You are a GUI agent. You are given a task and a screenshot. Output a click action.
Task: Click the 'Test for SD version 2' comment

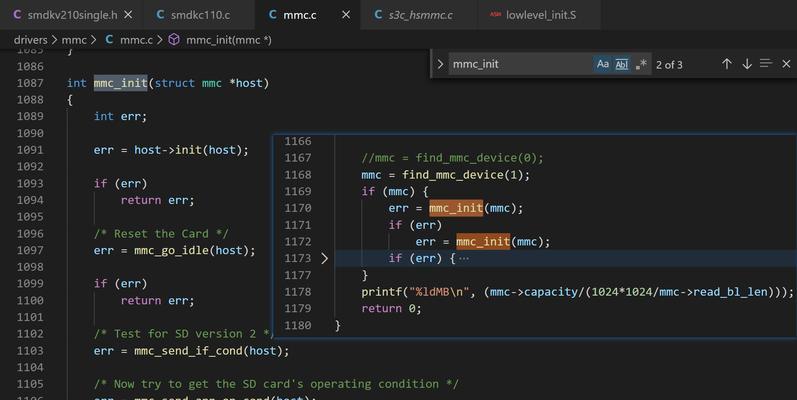click(x=183, y=334)
